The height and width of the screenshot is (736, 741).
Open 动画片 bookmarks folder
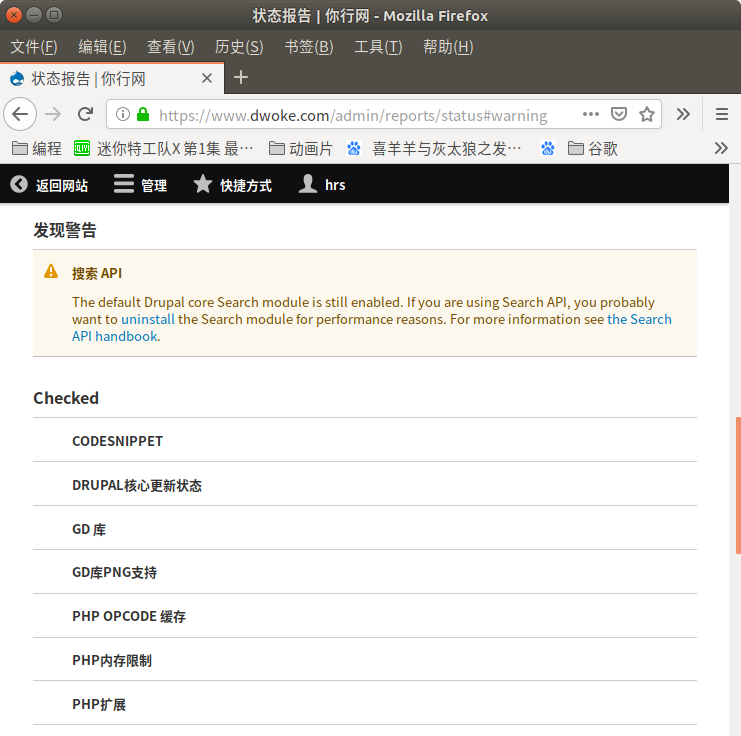point(301,148)
